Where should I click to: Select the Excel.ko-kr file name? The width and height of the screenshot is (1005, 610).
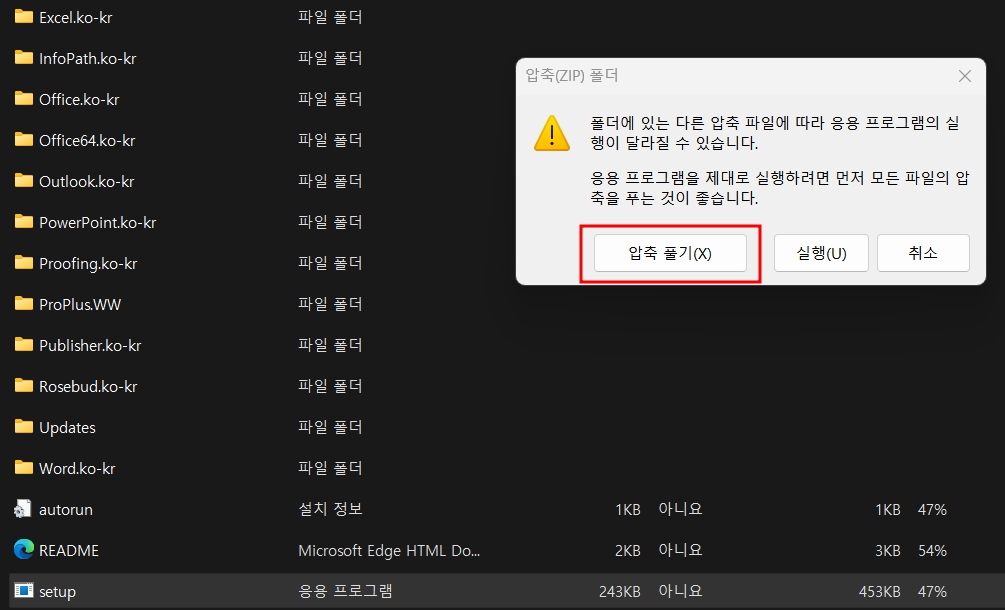click(x=76, y=18)
